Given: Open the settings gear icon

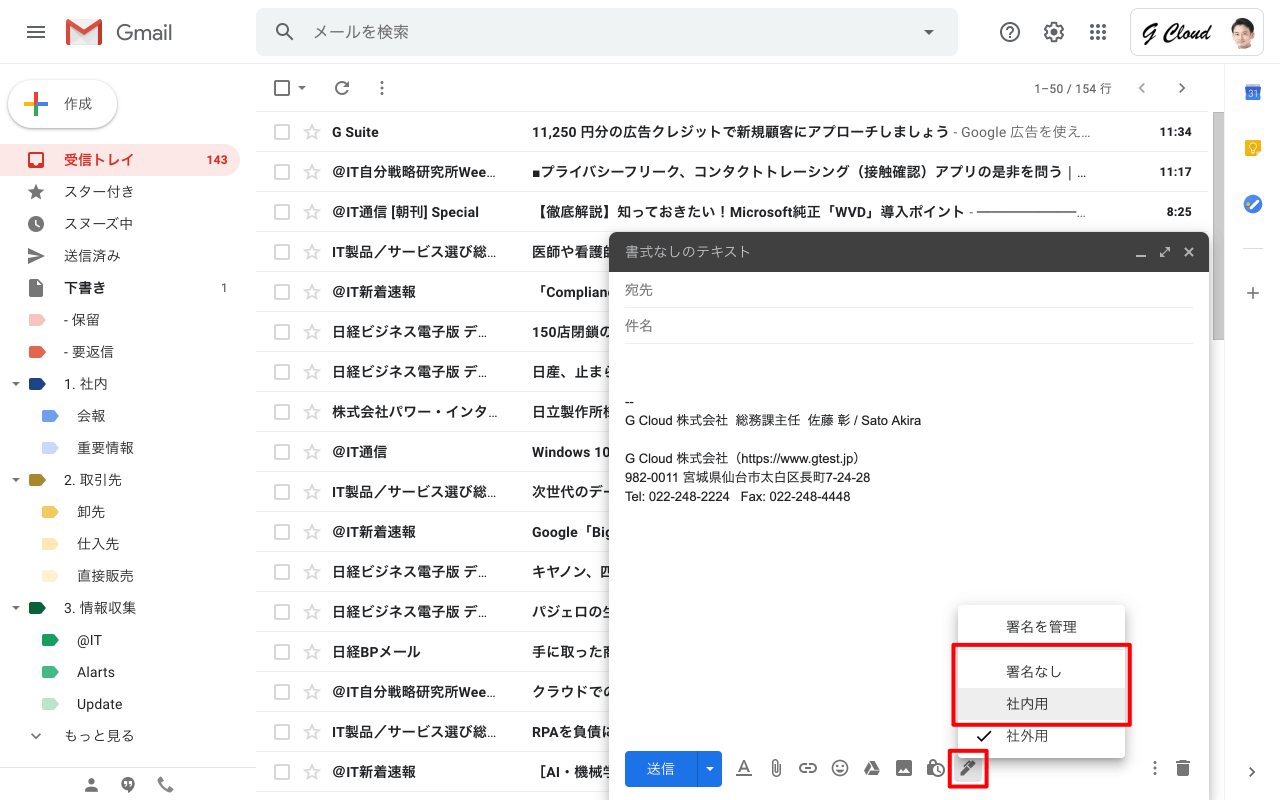Looking at the screenshot, I should tap(1054, 32).
